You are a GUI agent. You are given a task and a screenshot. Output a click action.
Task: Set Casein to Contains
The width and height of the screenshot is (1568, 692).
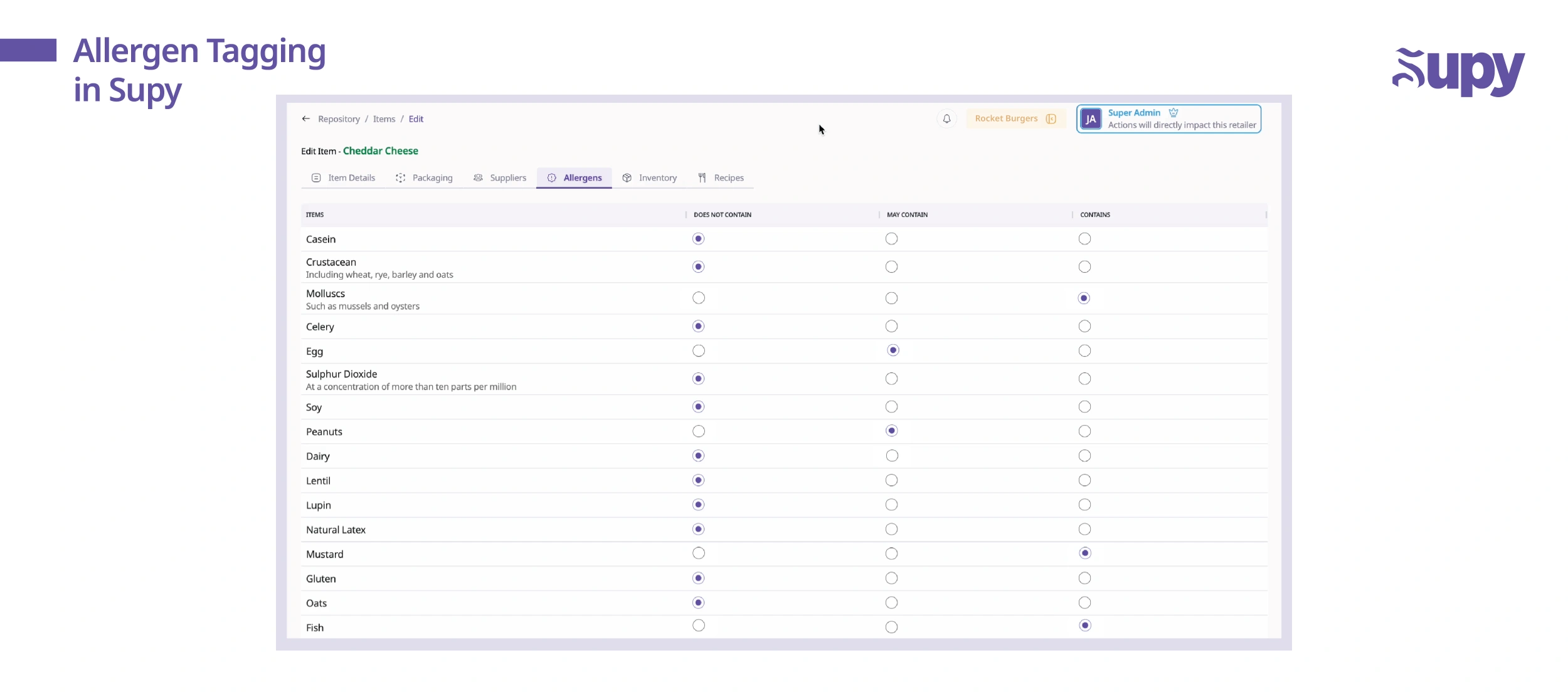coord(1084,239)
